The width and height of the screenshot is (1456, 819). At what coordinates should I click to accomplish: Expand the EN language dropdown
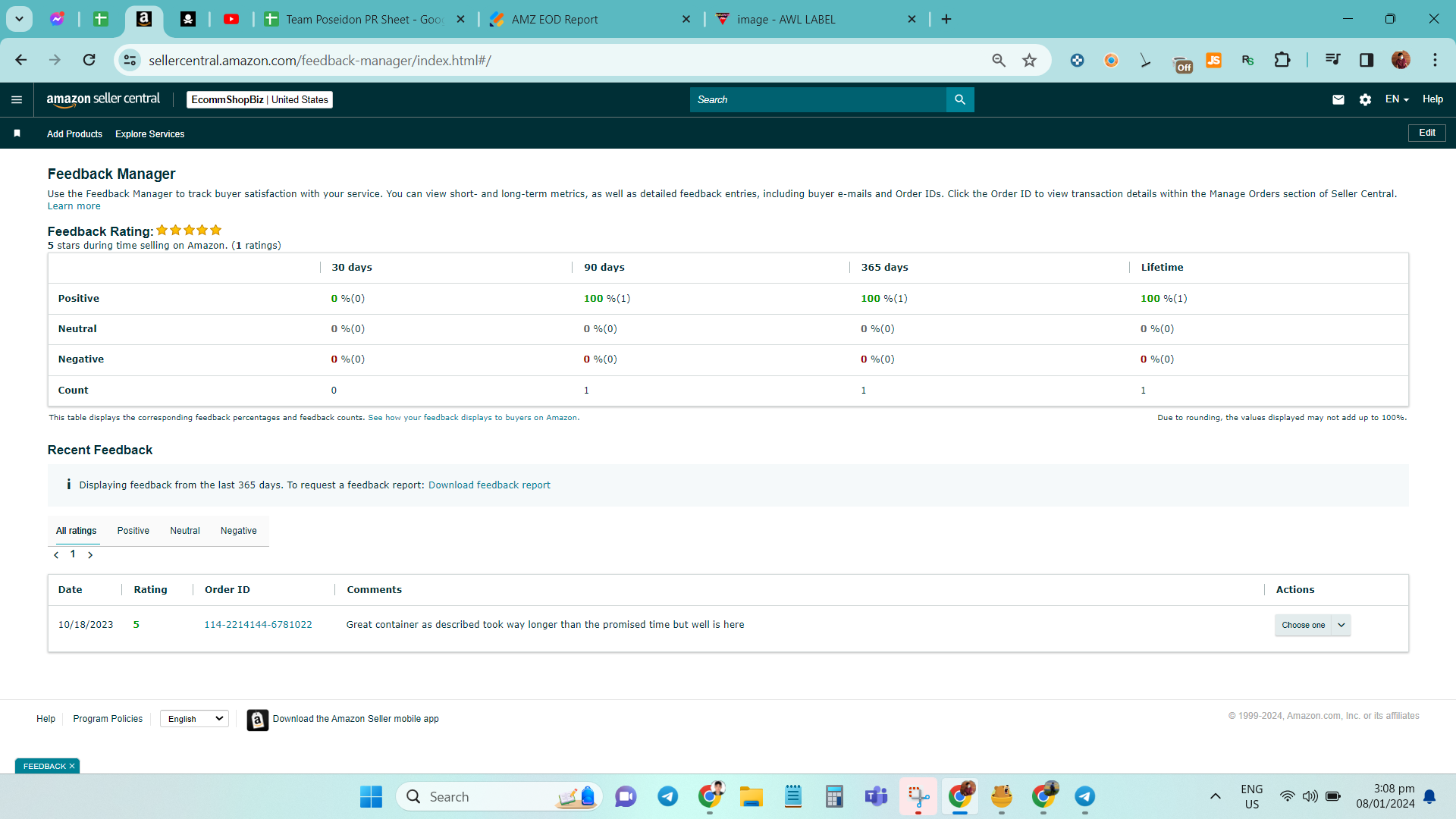click(x=1397, y=99)
